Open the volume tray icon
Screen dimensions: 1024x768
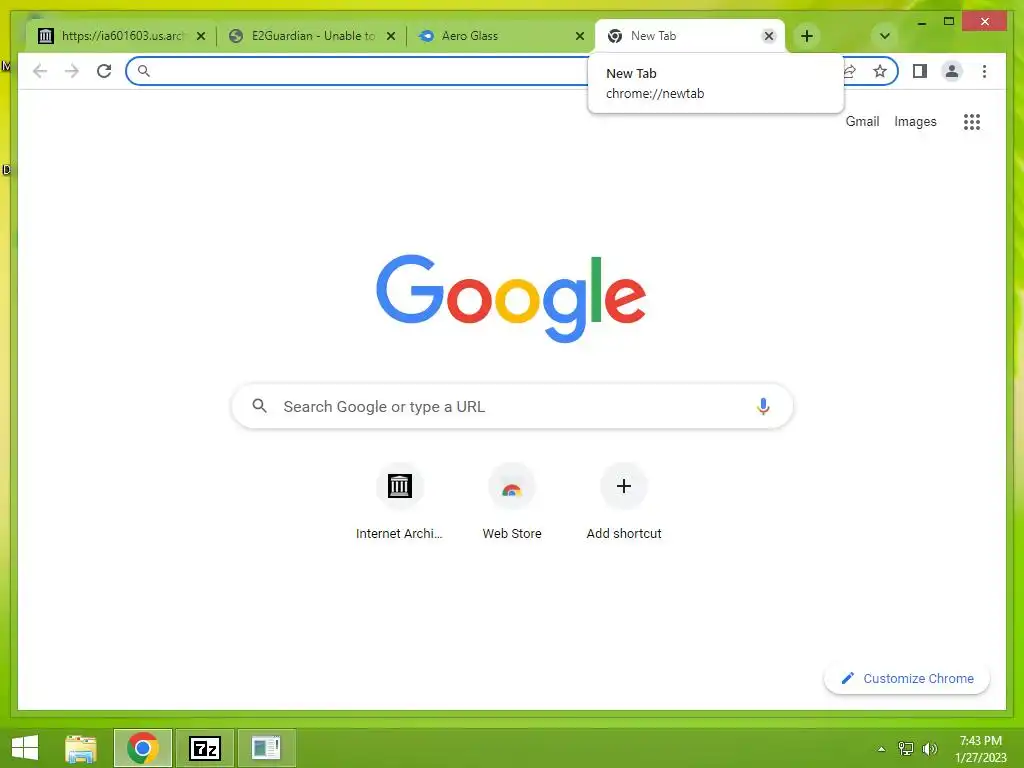click(x=930, y=749)
